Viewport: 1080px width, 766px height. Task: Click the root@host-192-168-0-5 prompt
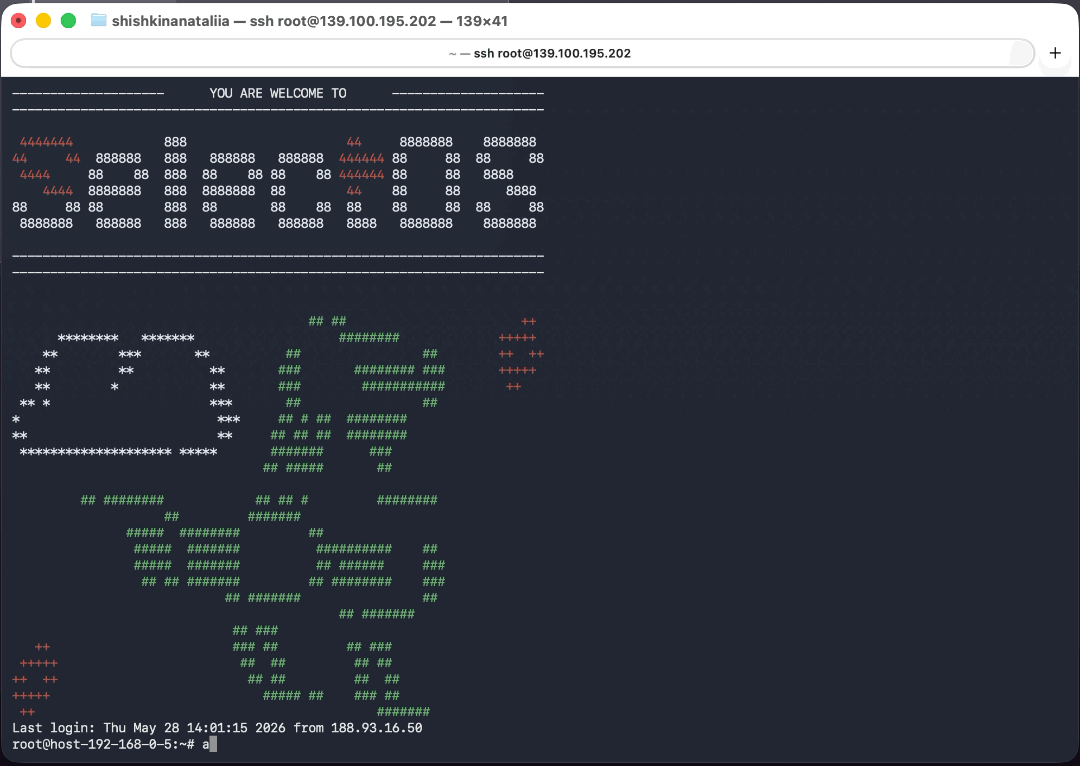pos(103,744)
